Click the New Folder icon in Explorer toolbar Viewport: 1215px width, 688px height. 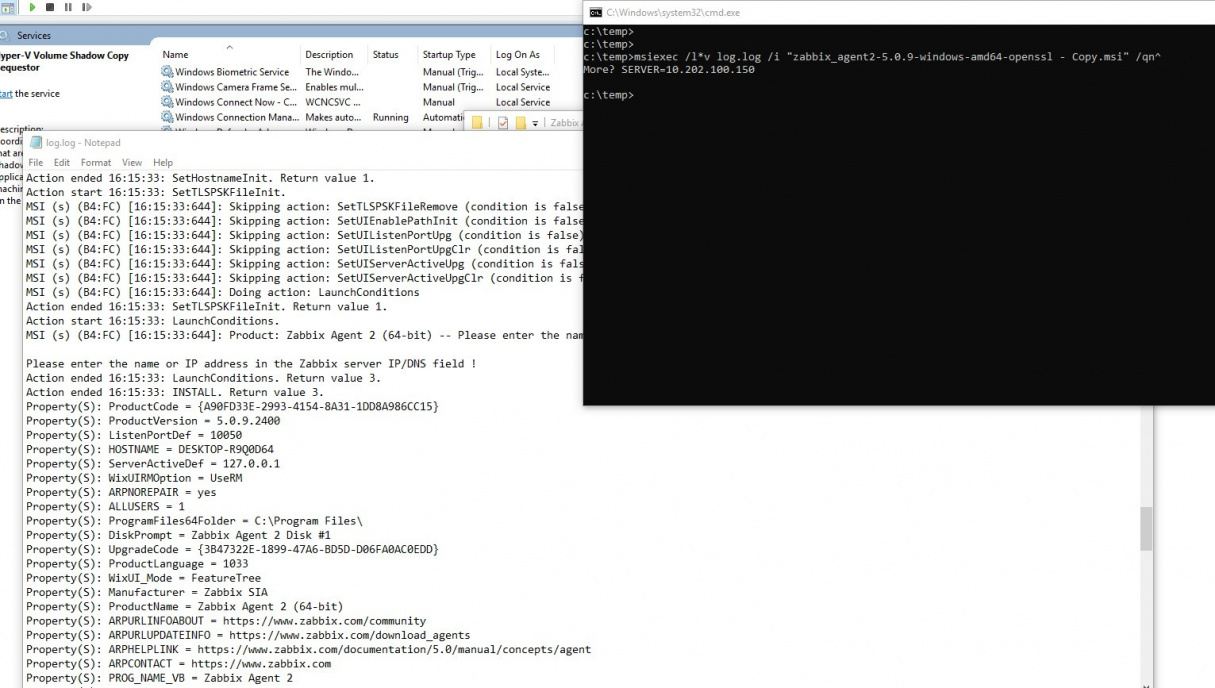tap(521, 123)
